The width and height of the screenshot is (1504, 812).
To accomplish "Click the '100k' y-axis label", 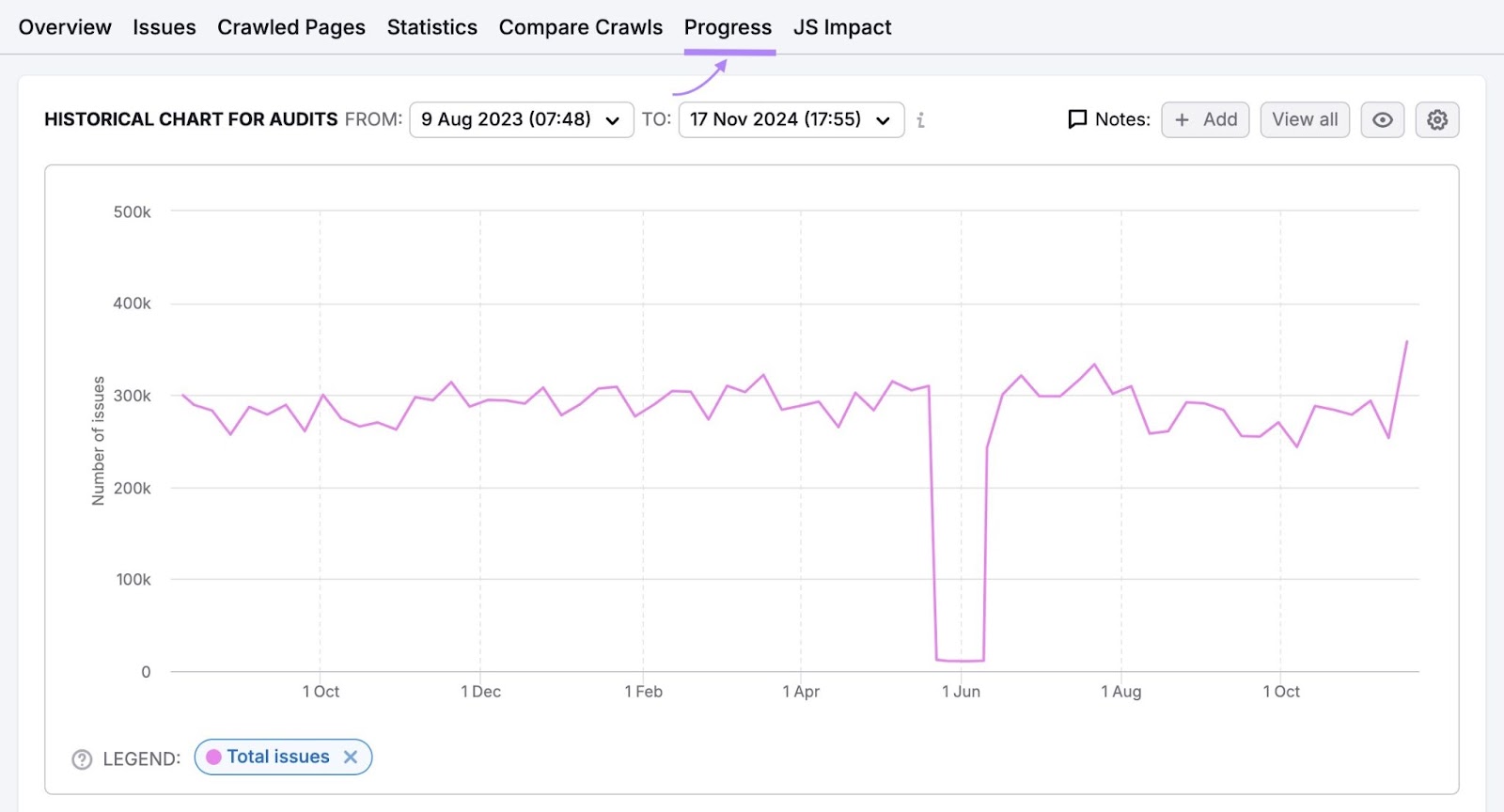I will [133, 580].
